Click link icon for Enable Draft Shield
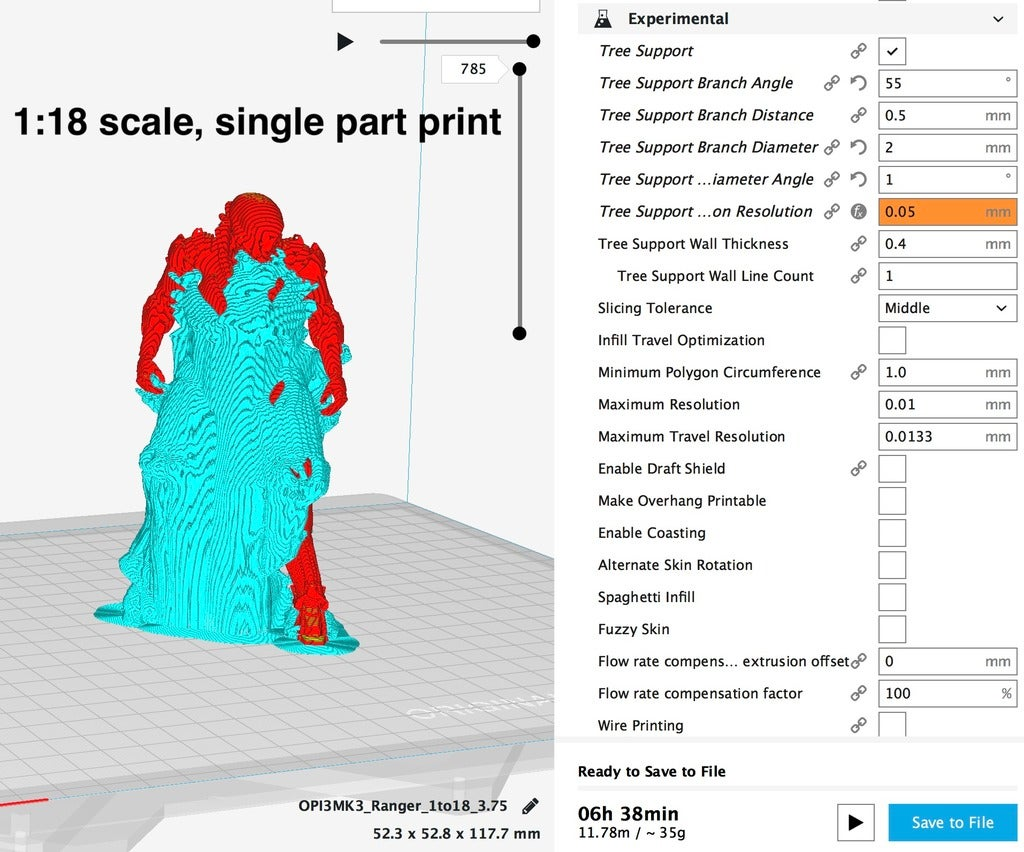Image resolution: width=1024 pixels, height=852 pixels. 858,468
